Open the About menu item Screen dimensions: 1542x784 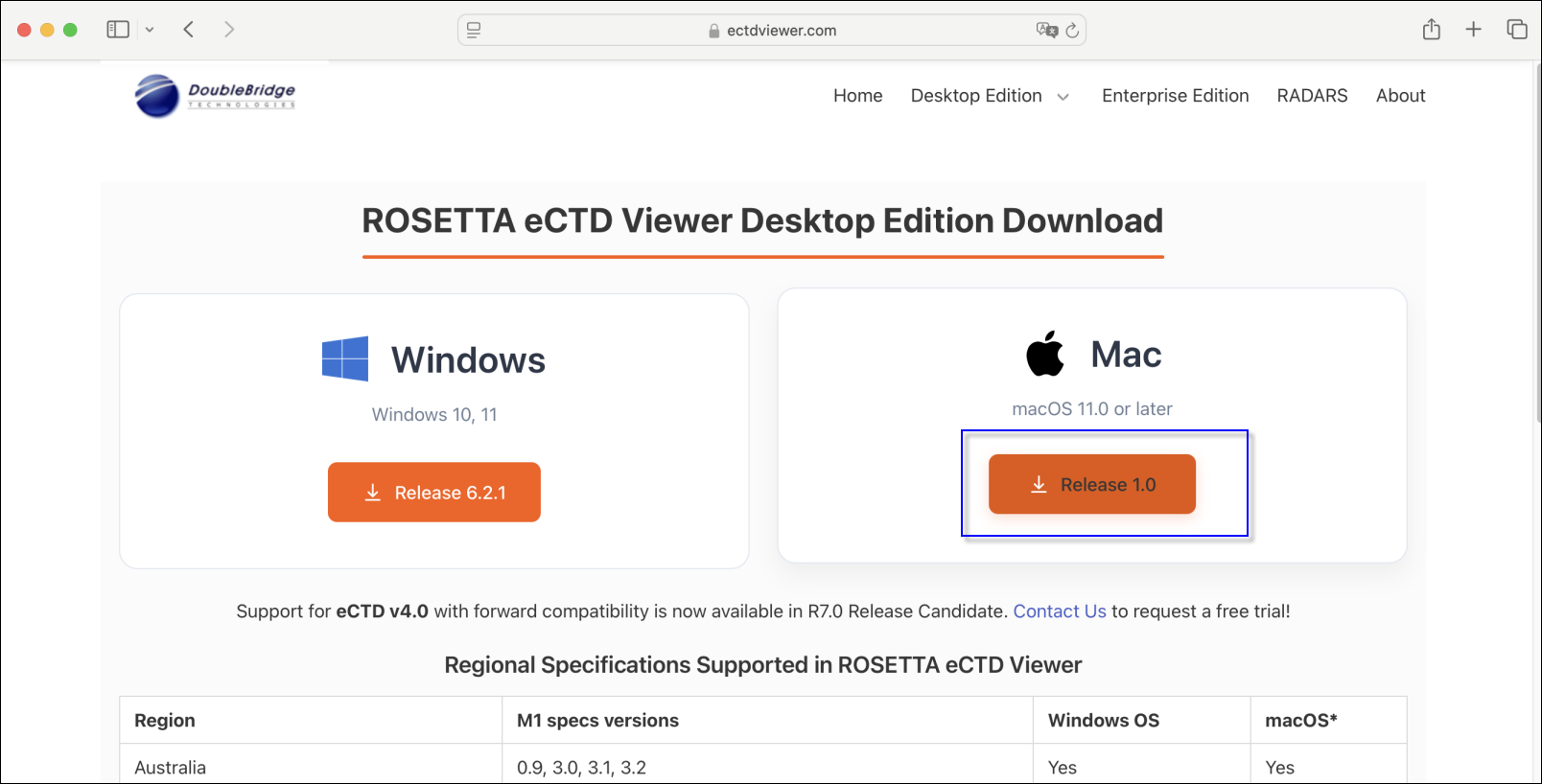[1400, 96]
